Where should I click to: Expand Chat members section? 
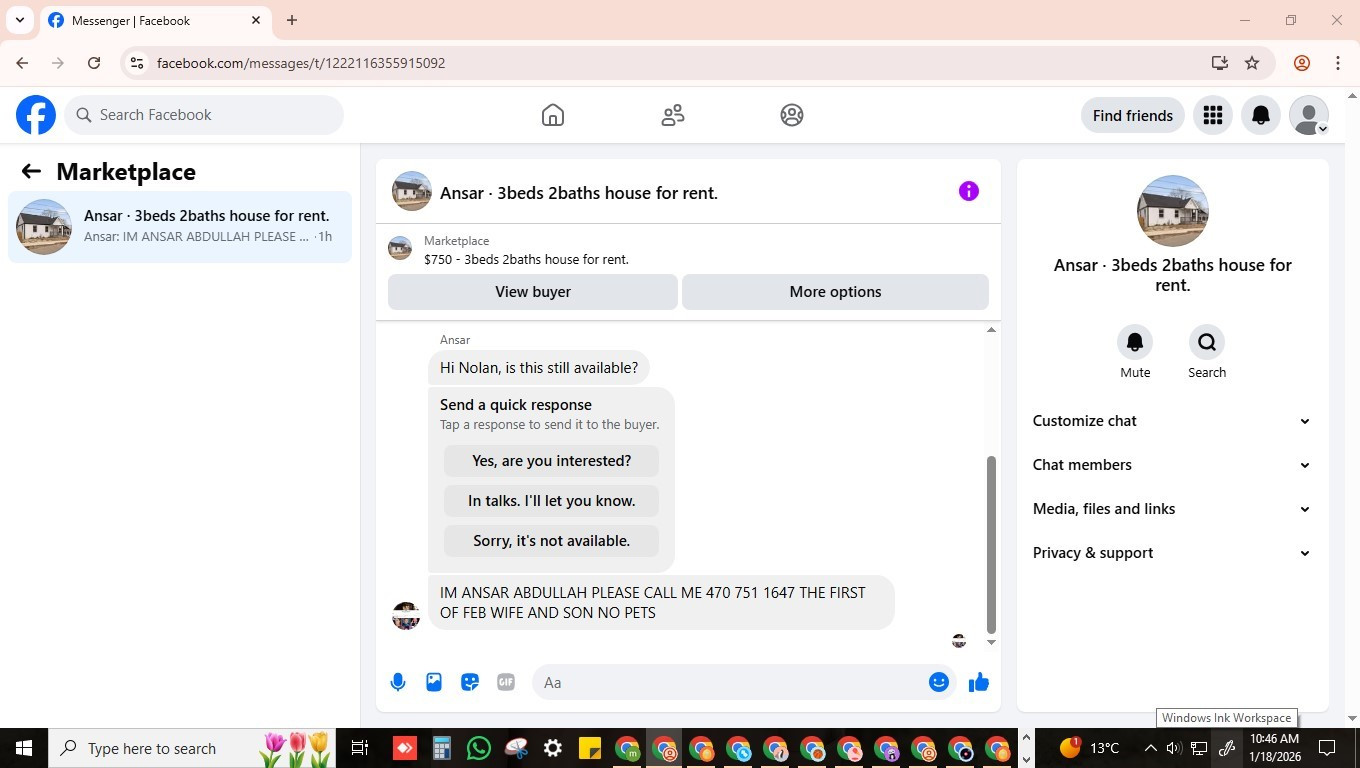pos(1172,465)
